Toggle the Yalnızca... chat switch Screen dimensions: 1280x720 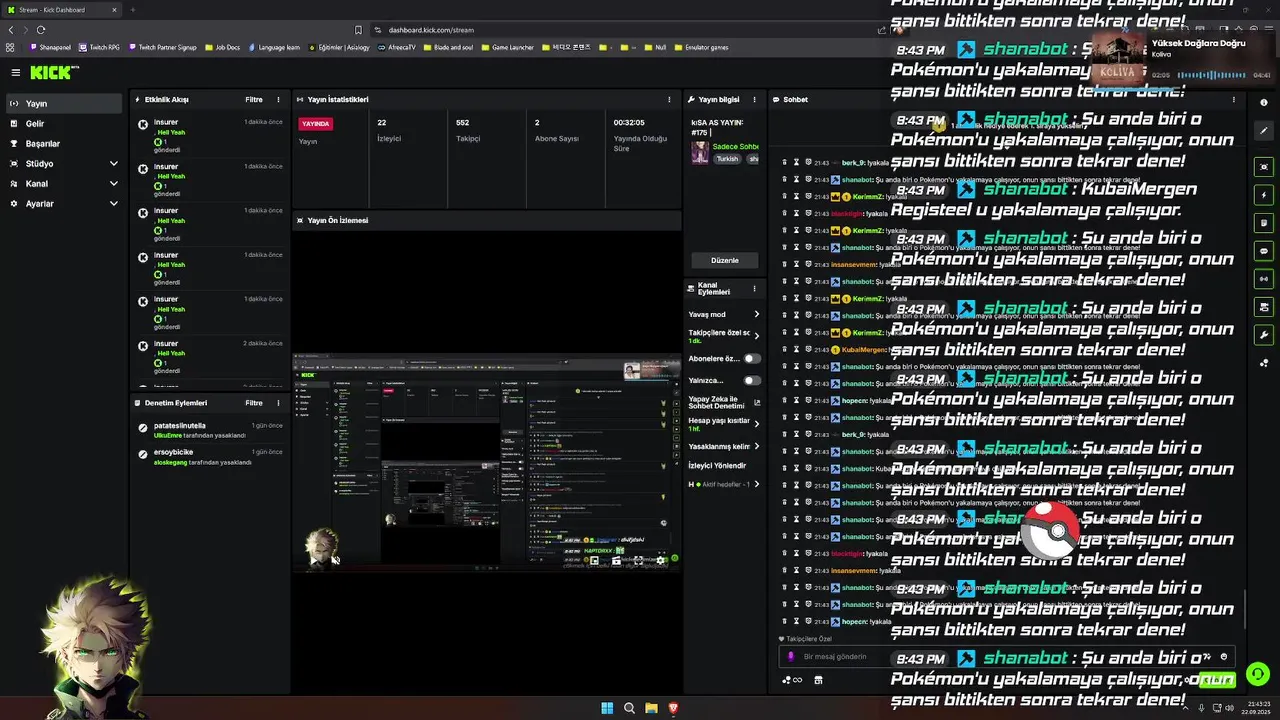point(751,380)
